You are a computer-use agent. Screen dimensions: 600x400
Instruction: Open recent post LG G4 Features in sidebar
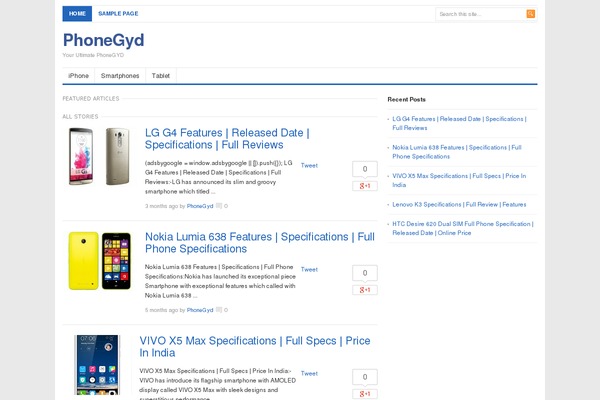pos(459,124)
